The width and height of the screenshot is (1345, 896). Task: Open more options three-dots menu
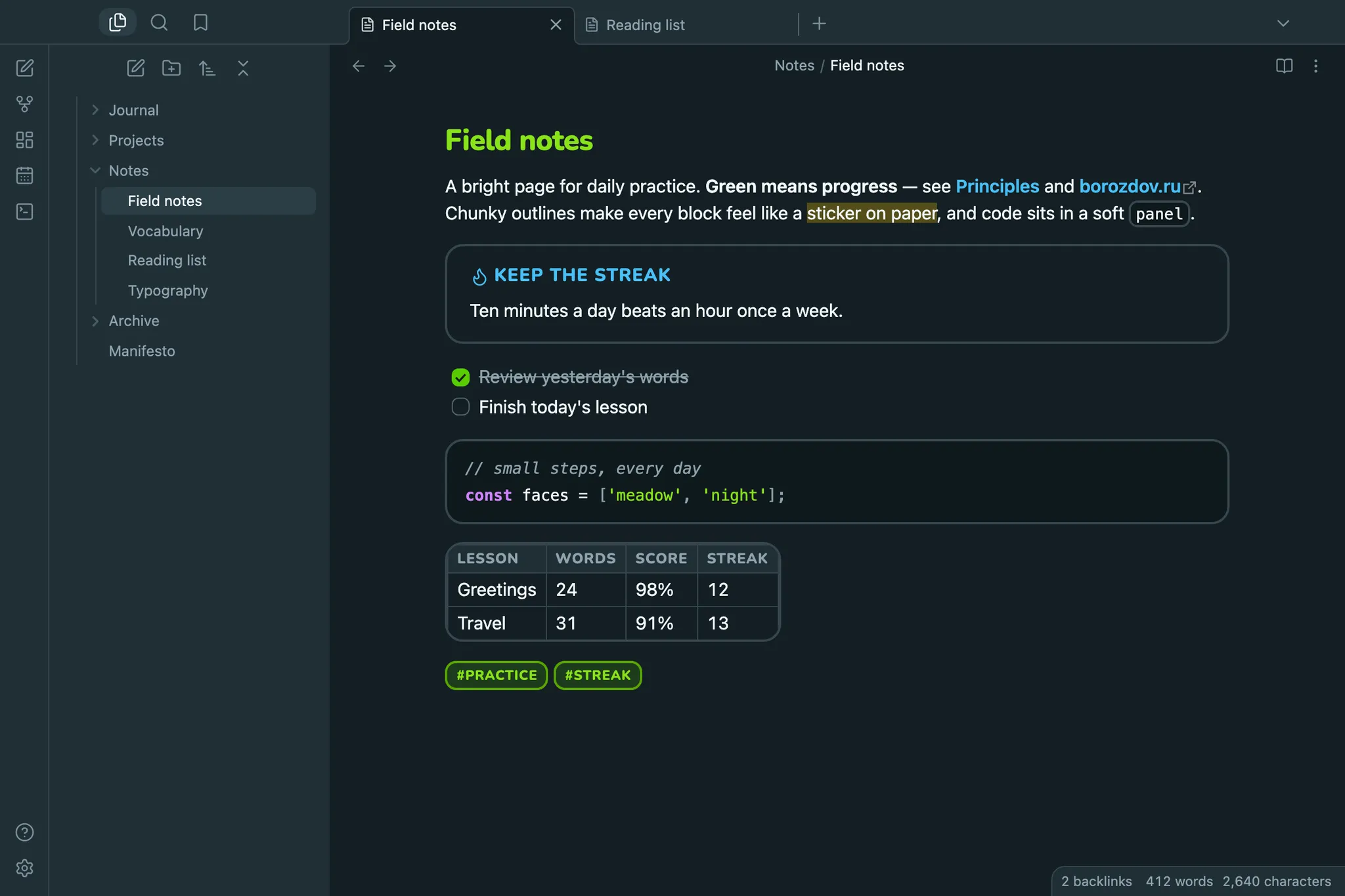[1315, 66]
